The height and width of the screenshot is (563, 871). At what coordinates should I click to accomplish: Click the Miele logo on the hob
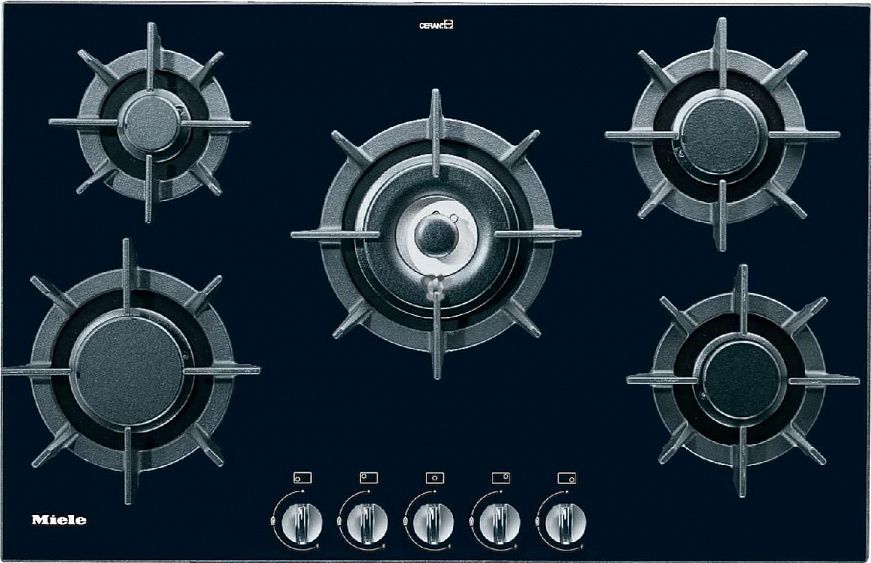pos(59,519)
